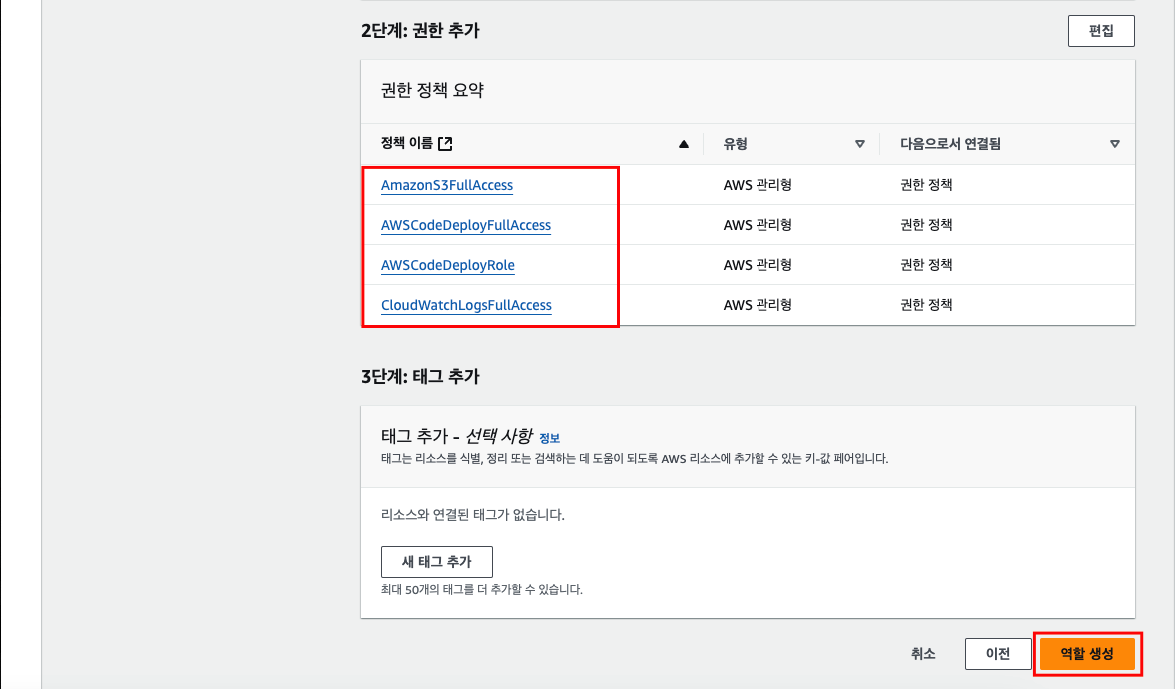Select the 권한 정책 cell in AmazonS3FullAccess row

[925, 185]
